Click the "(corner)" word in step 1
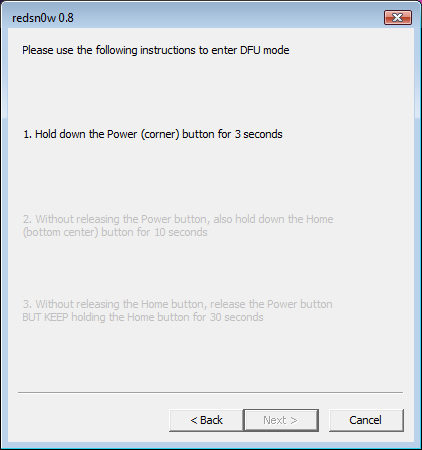The width and height of the screenshot is (422, 450). click(x=160, y=134)
